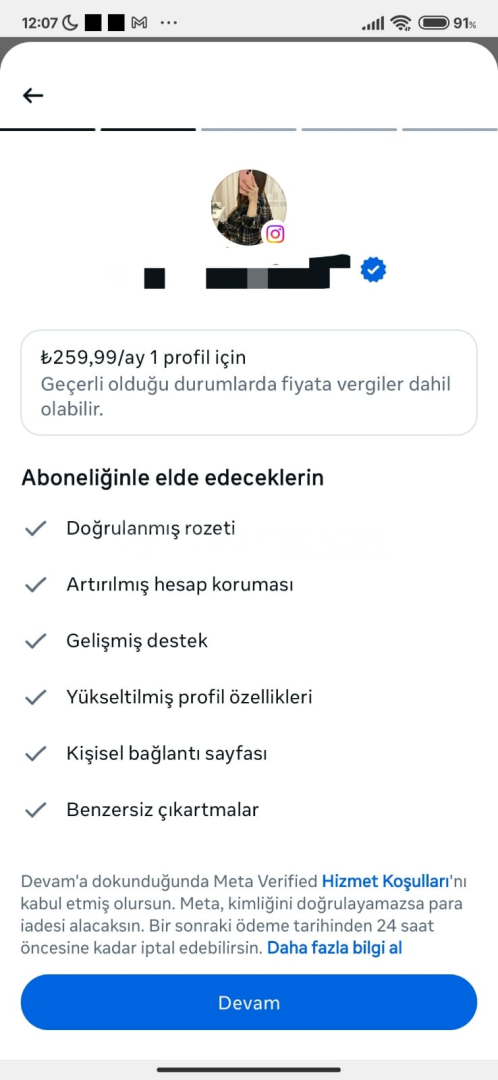This screenshot has height=1080, width=498.
Task: Tap the checkmark beside Kişisel bağlantı sayfası
Action: coord(35,754)
